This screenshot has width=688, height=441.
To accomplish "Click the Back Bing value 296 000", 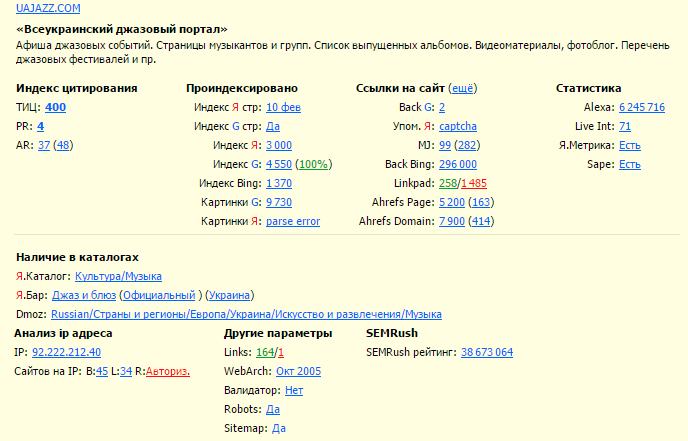I will (x=458, y=165).
